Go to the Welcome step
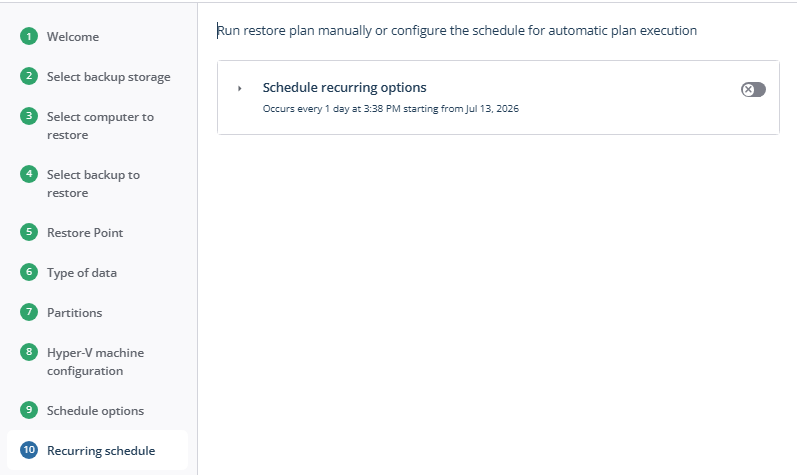 tap(73, 37)
